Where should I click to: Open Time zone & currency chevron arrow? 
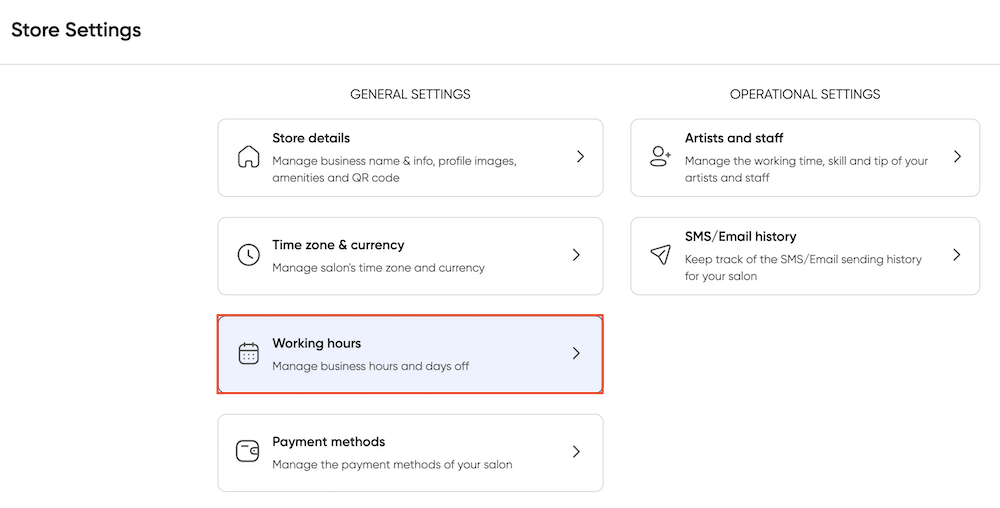(576, 255)
